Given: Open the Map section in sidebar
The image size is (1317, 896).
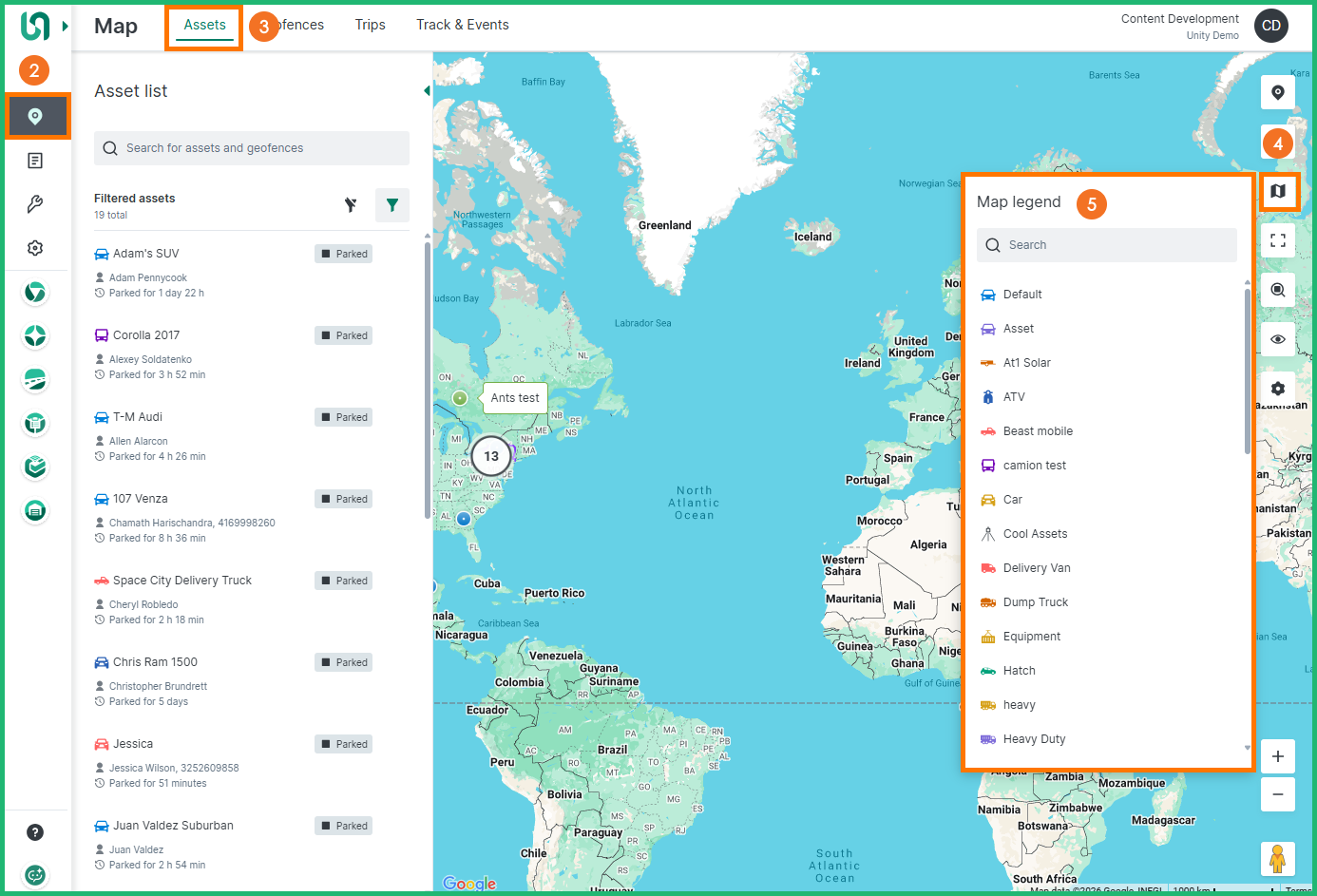Looking at the screenshot, I should (35, 116).
